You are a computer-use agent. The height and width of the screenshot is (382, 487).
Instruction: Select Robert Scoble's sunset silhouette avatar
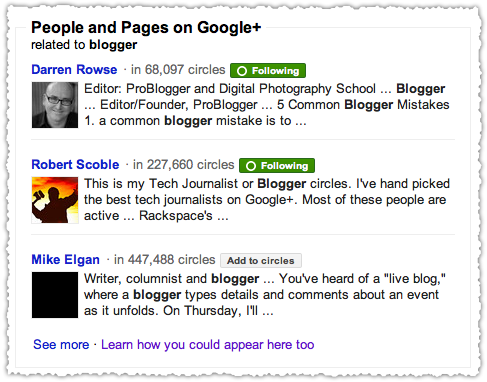click(55, 200)
